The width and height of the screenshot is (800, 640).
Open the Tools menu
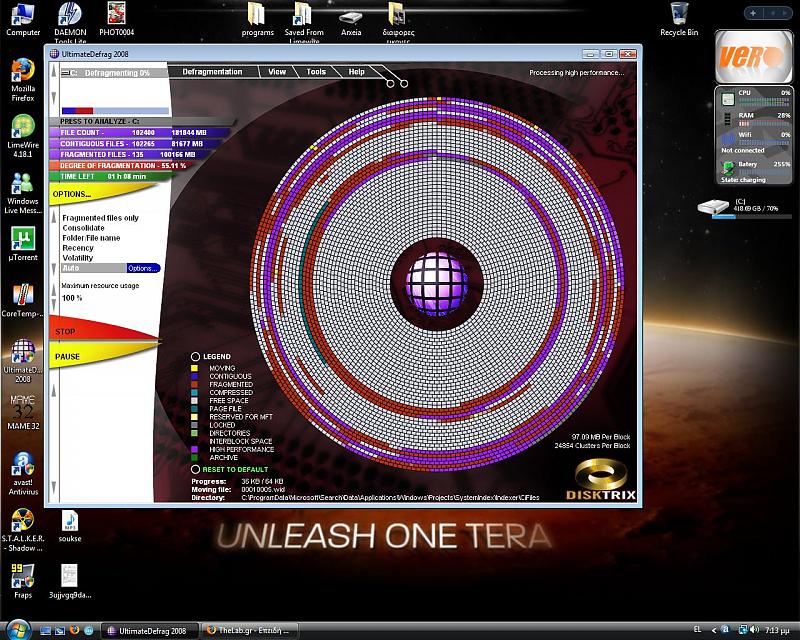tap(316, 72)
